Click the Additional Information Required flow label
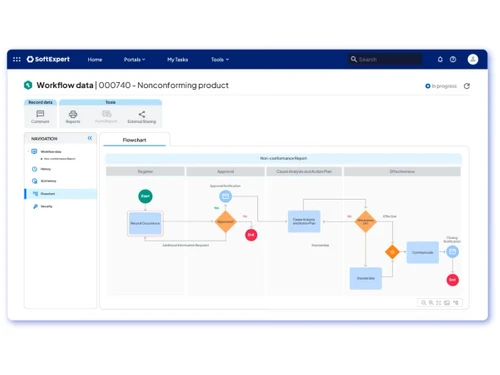Image resolution: width=500 pixels, height=375 pixels. [x=186, y=245]
